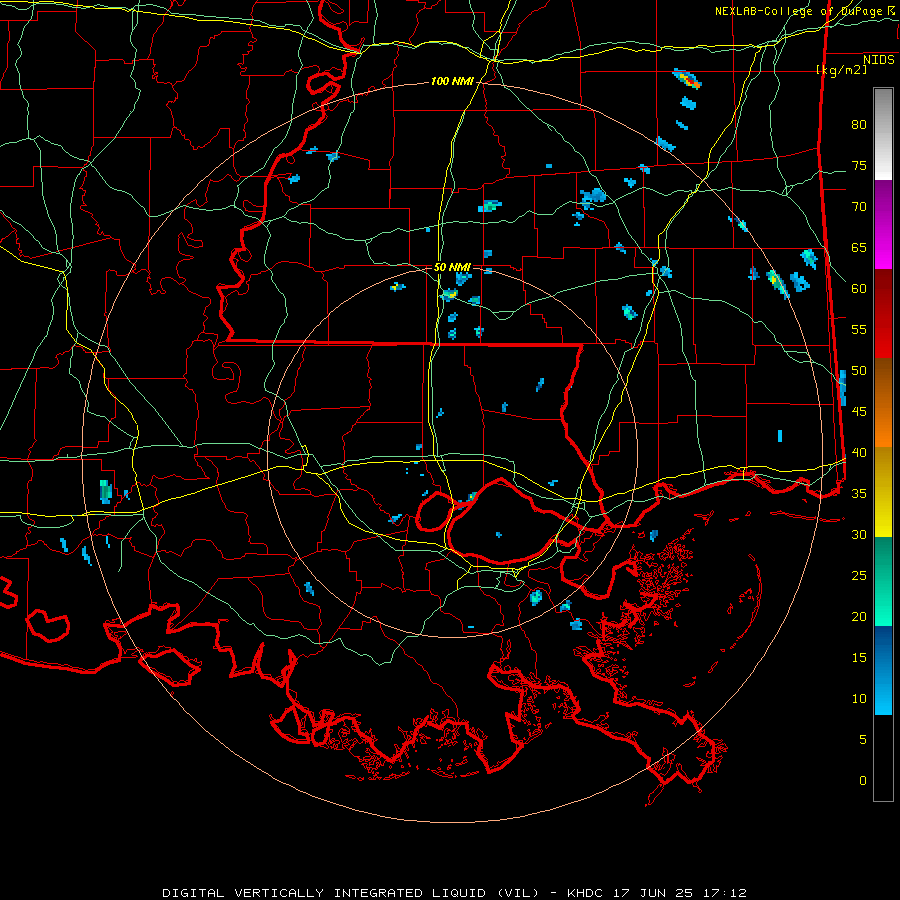
Task: Pick the black bottom segment of color scale
Action: 883,758
